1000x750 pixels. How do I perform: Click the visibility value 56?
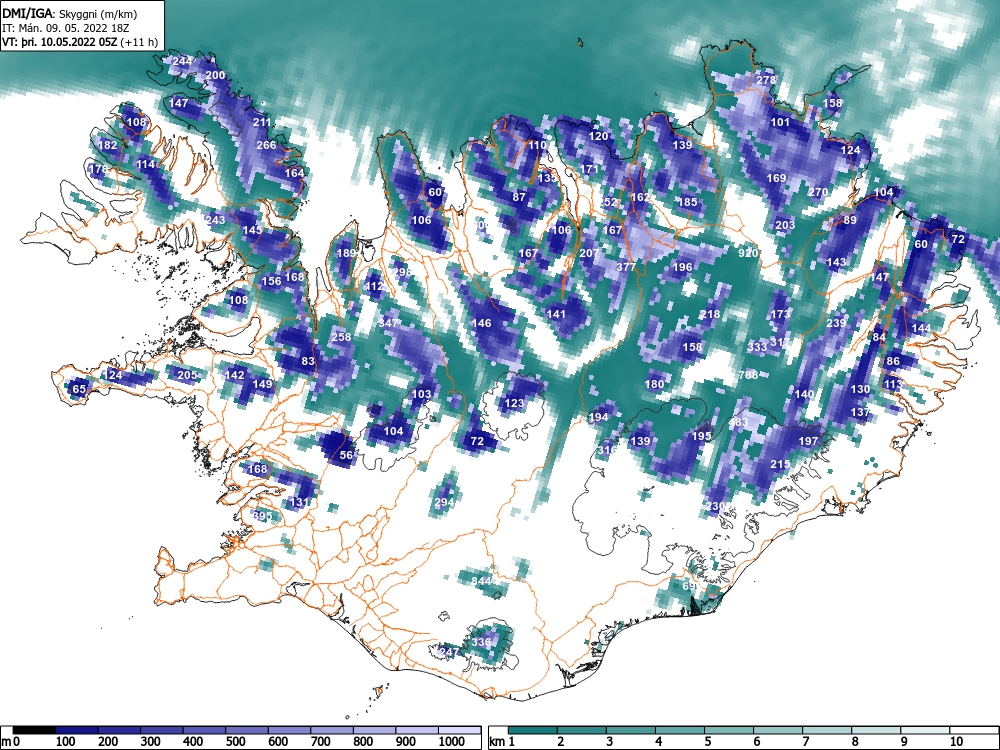346,455
